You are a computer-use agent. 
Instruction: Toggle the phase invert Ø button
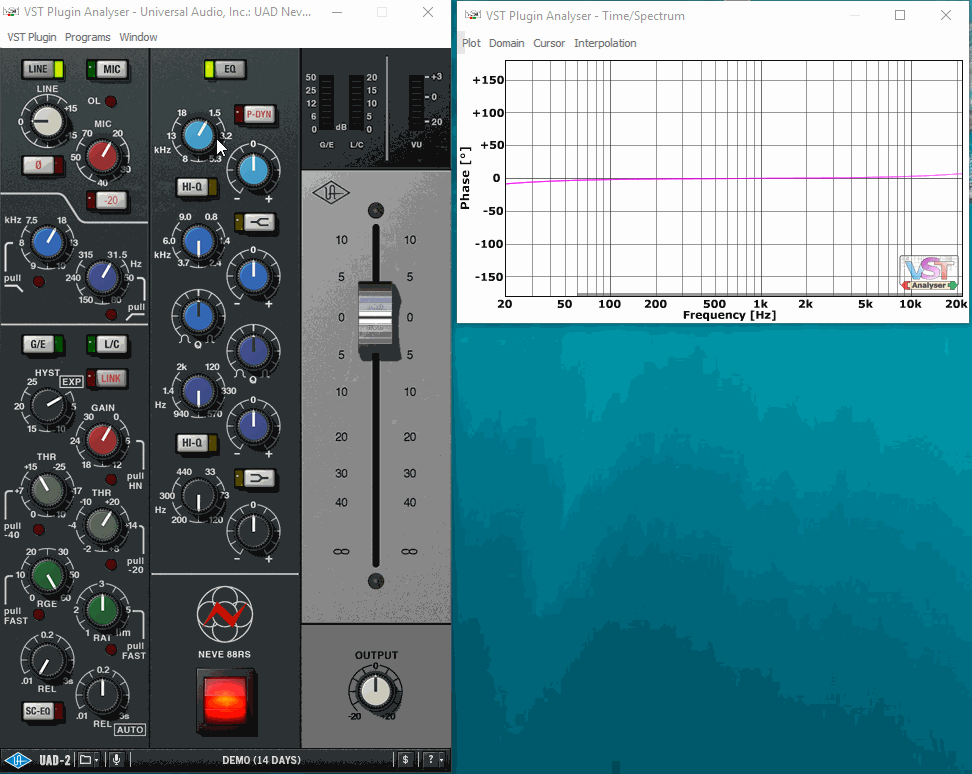click(43, 165)
